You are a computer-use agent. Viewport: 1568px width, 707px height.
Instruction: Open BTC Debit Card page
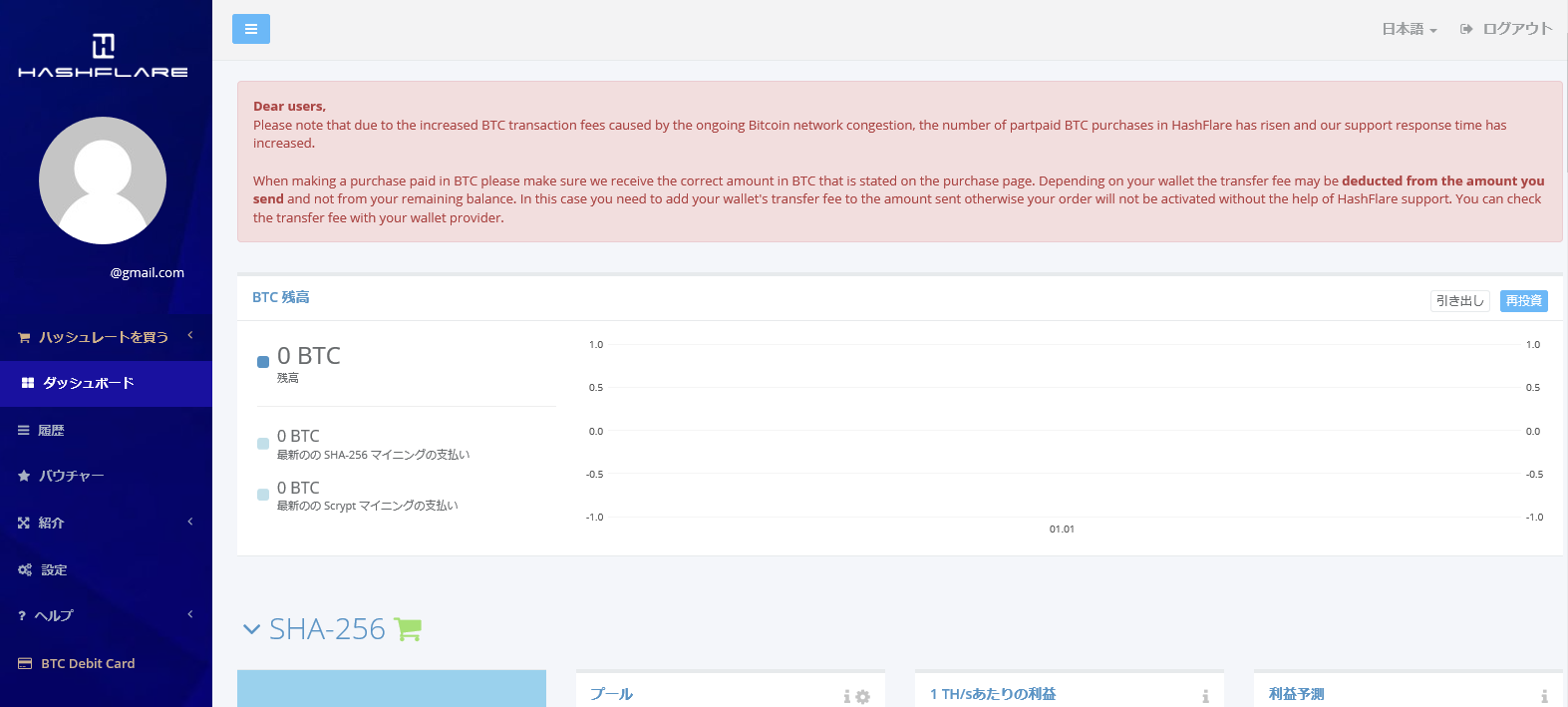pos(88,663)
